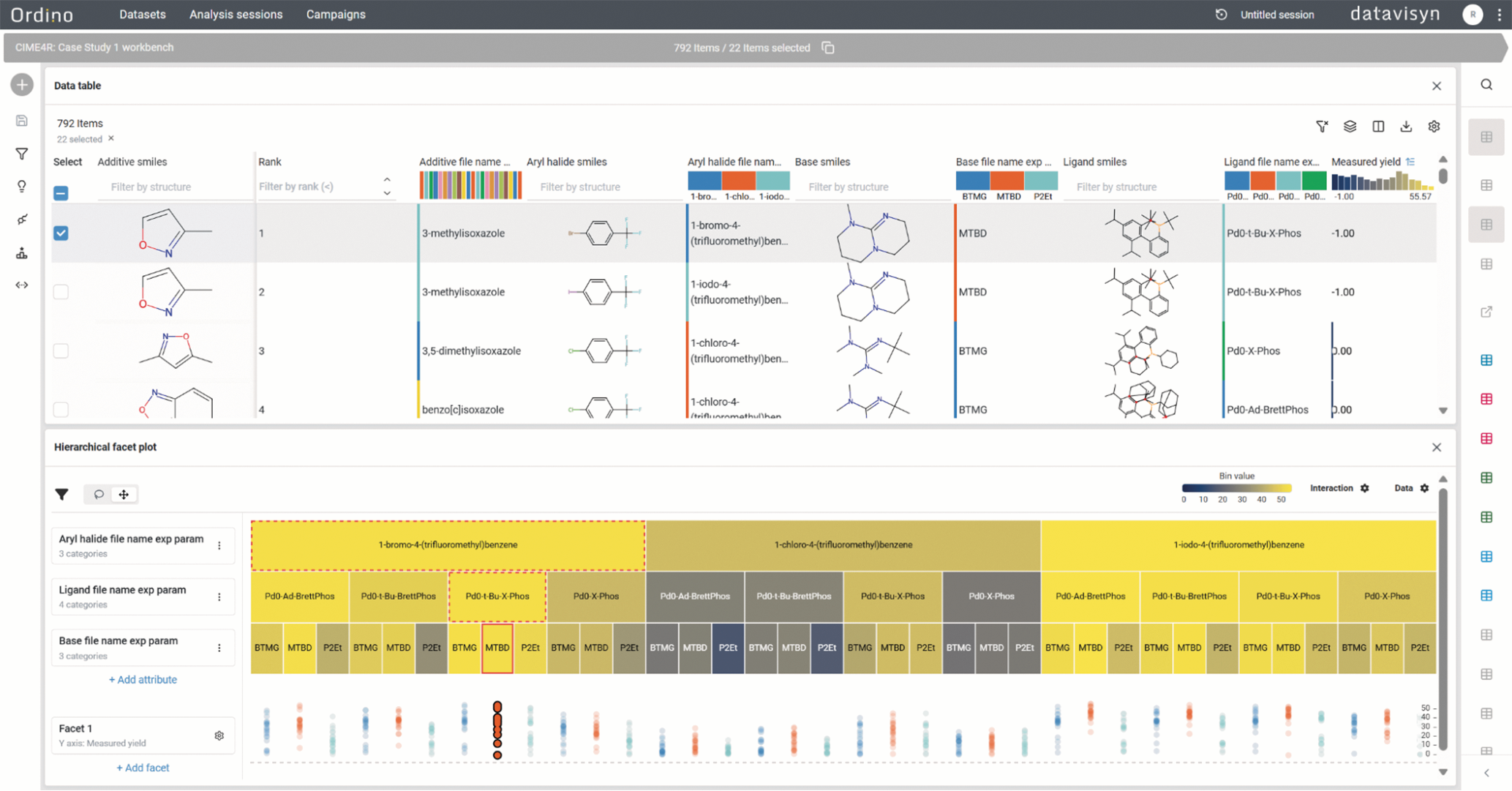Open the save session sidebar icon
Screen dimensions: 1512x791
pyautogui.click(x=22, y=121)
